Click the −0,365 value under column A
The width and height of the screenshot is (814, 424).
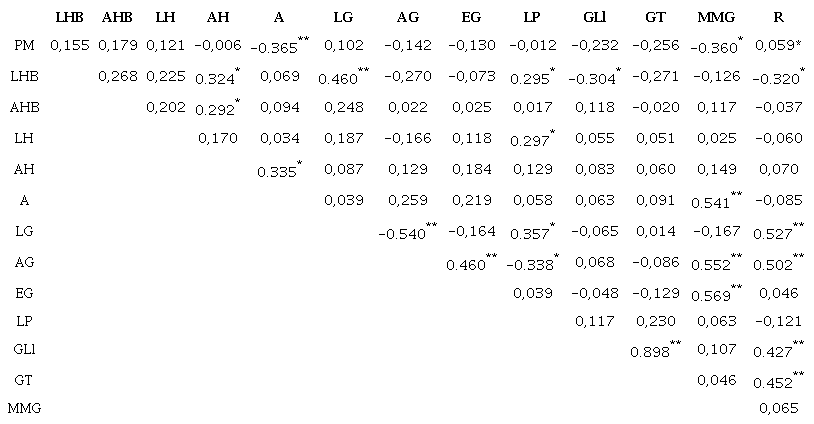pyautogui.click(x=275, y=47)
